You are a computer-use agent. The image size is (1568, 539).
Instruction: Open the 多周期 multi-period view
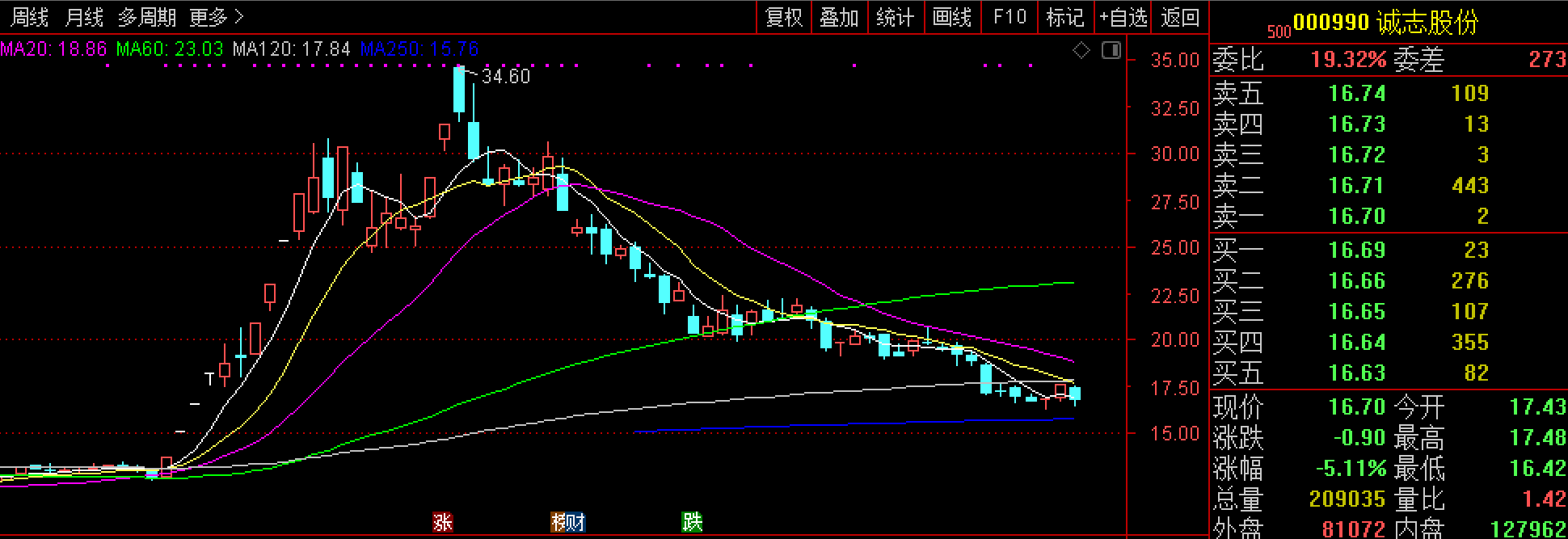pyautogui.click(x=147, y=17)
